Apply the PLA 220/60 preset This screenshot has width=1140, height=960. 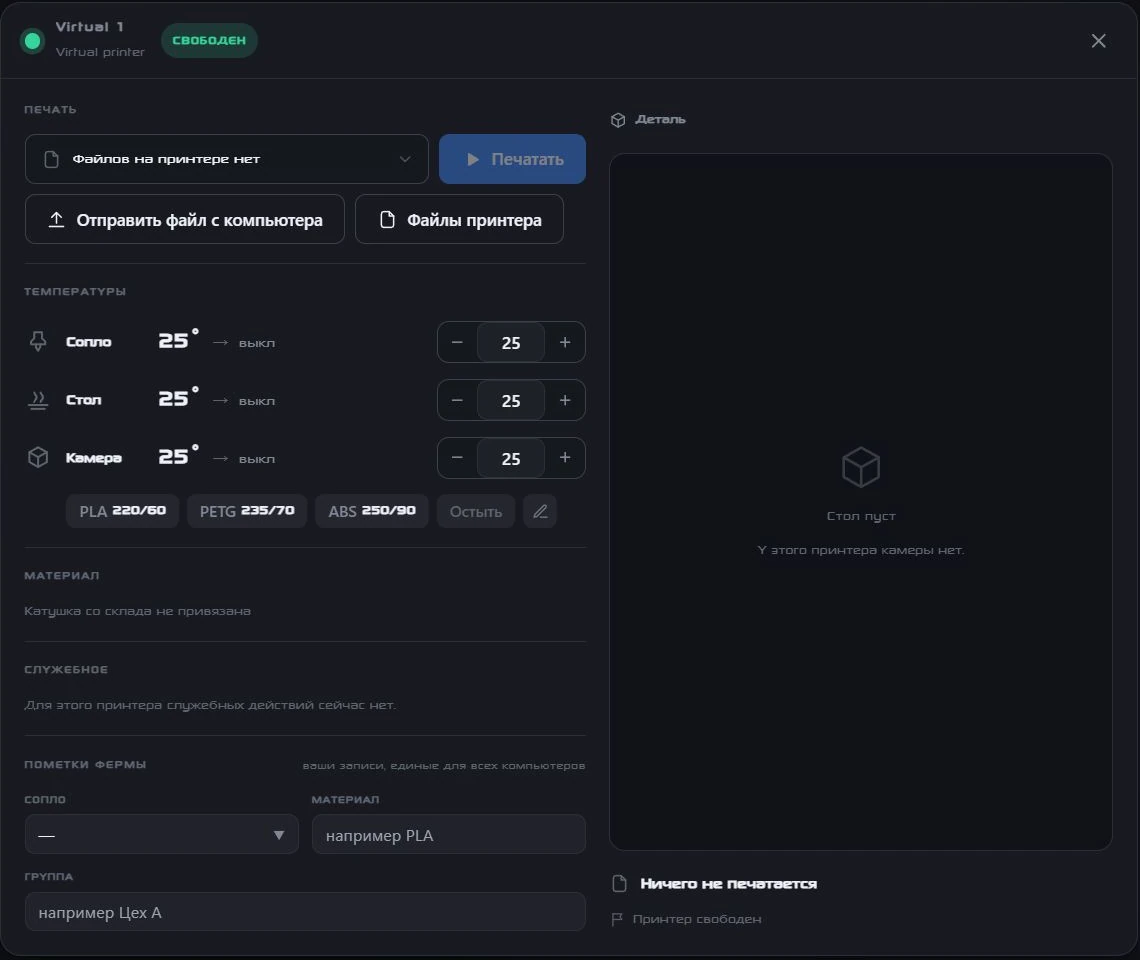pyautogui.click(x=122, y=511)
